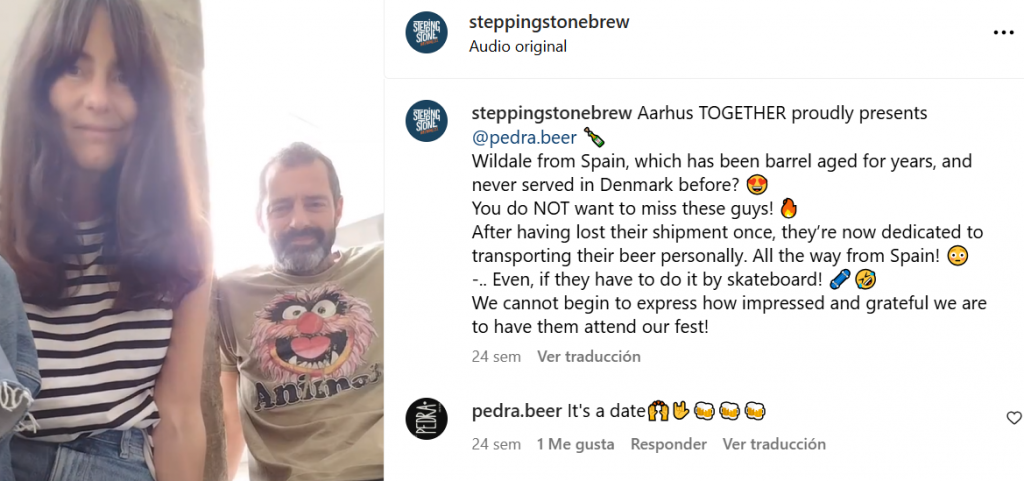
Task: View who liked via 1 Me gusta
Action: coord(575,444)
